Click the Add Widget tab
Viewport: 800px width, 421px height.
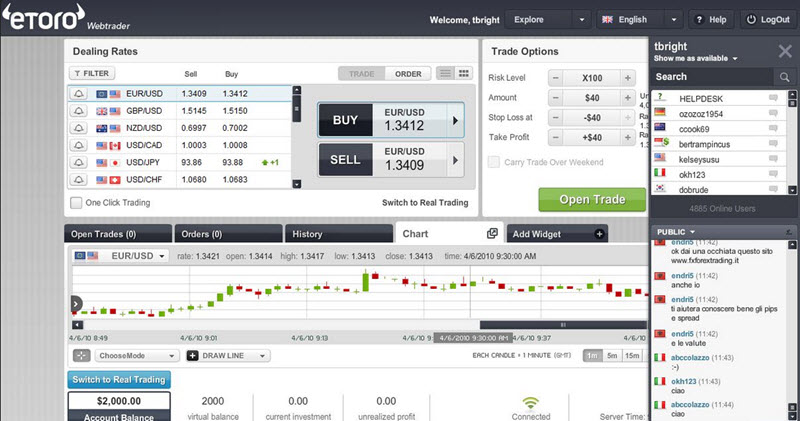click(557, 234)
